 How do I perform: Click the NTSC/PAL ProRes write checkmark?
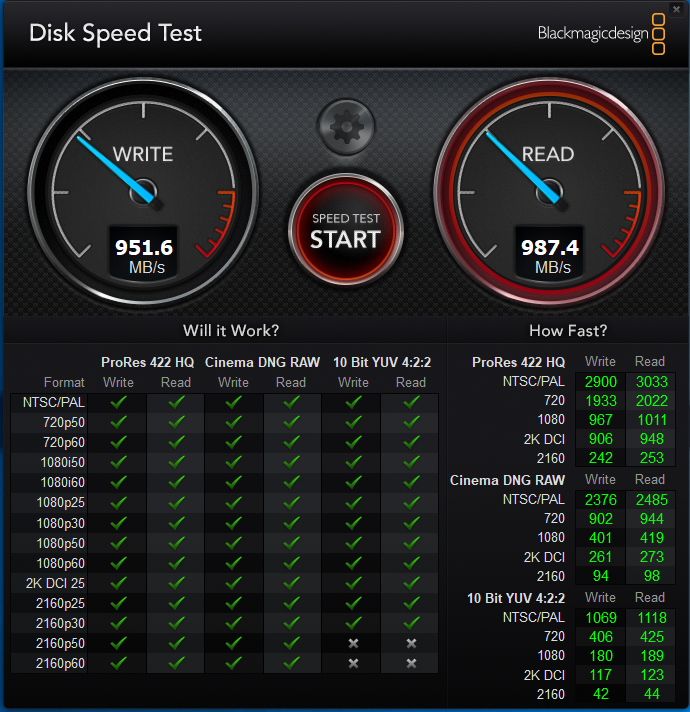[118, 402]
